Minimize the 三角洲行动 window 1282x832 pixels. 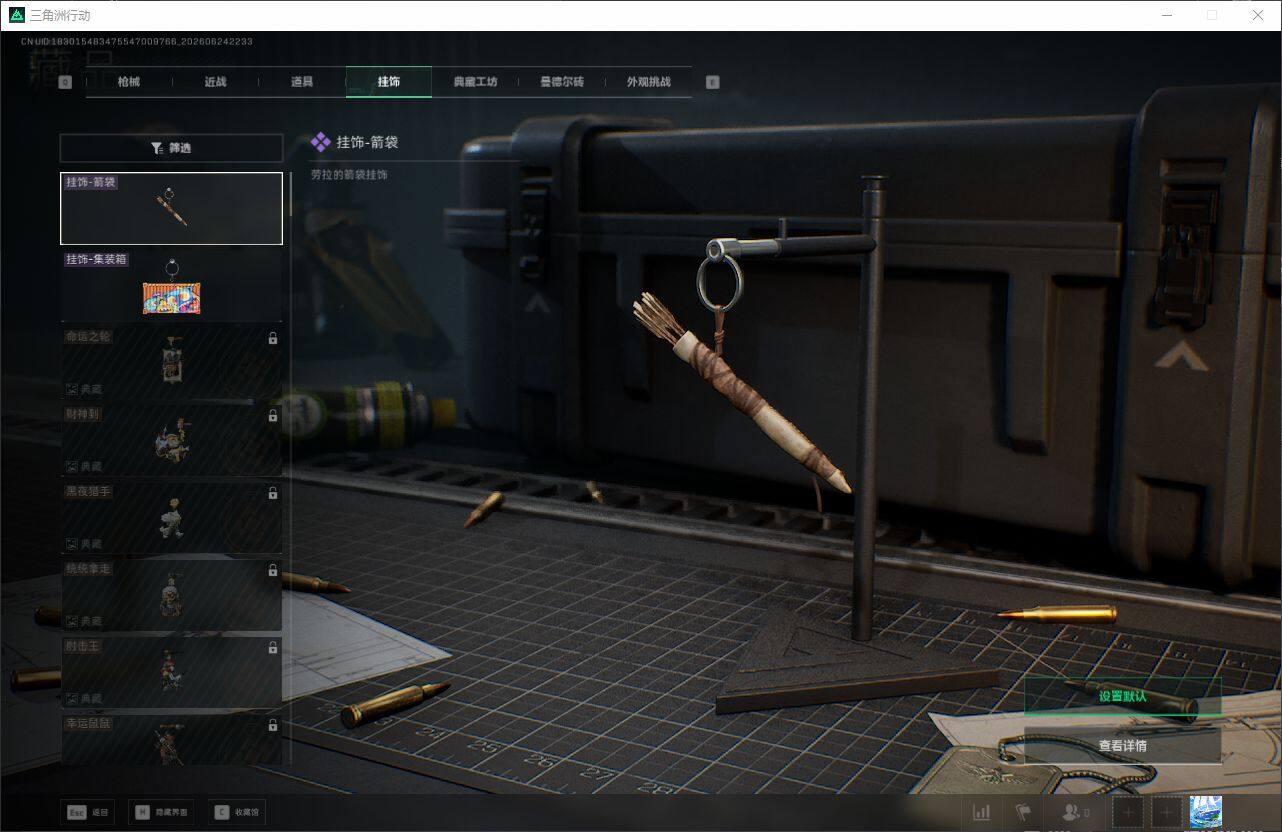(1167, 15)
